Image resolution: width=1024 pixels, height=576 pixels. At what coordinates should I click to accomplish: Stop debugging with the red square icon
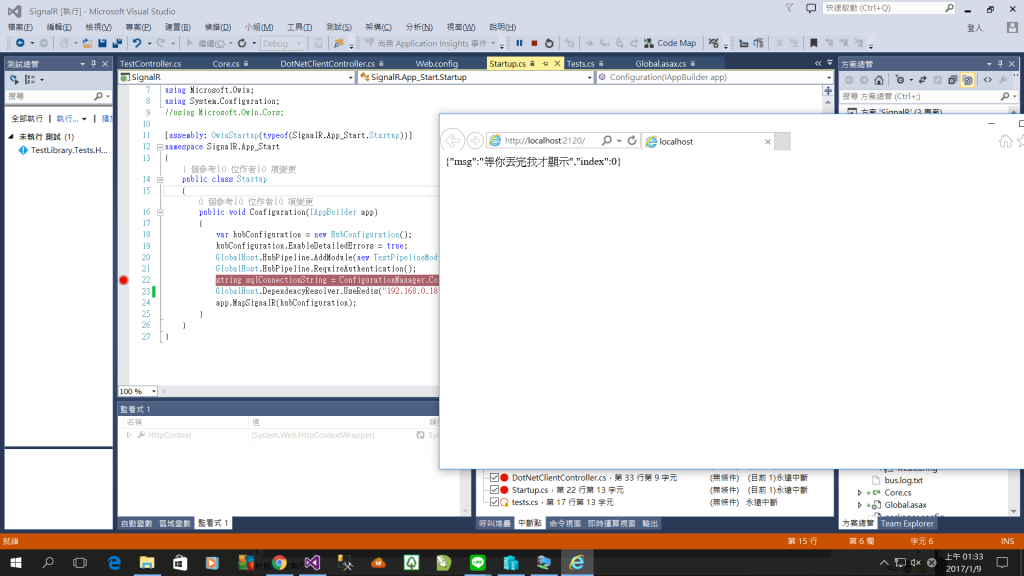(534, 43)
